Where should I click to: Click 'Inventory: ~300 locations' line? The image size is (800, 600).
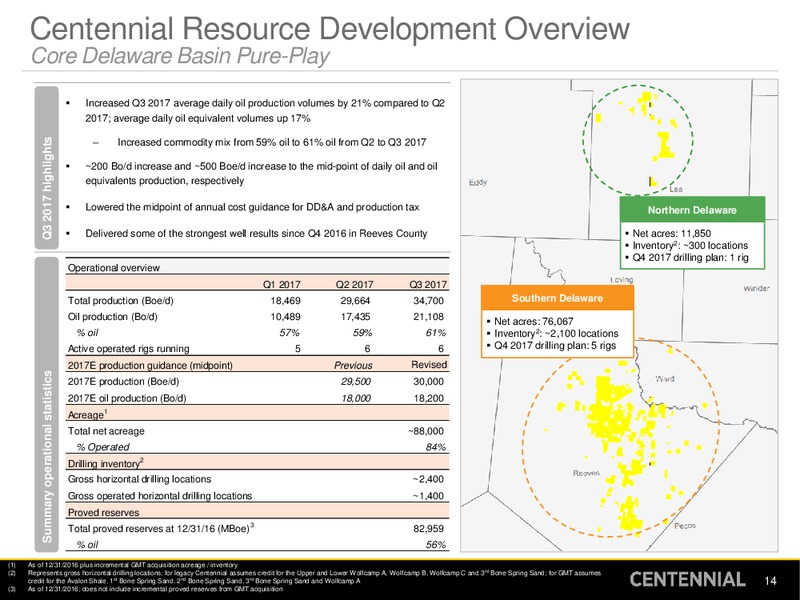pyautogui.click(x=690, y=245)
